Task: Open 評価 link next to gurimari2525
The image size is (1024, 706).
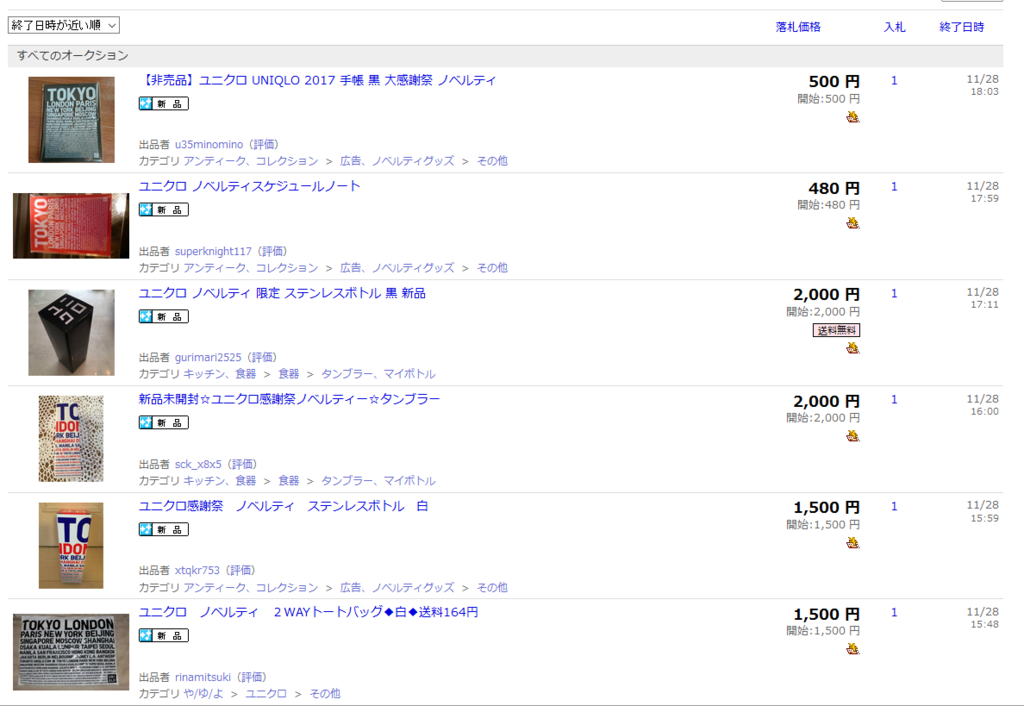Action: pyautogui.click(x=263, y=357)
